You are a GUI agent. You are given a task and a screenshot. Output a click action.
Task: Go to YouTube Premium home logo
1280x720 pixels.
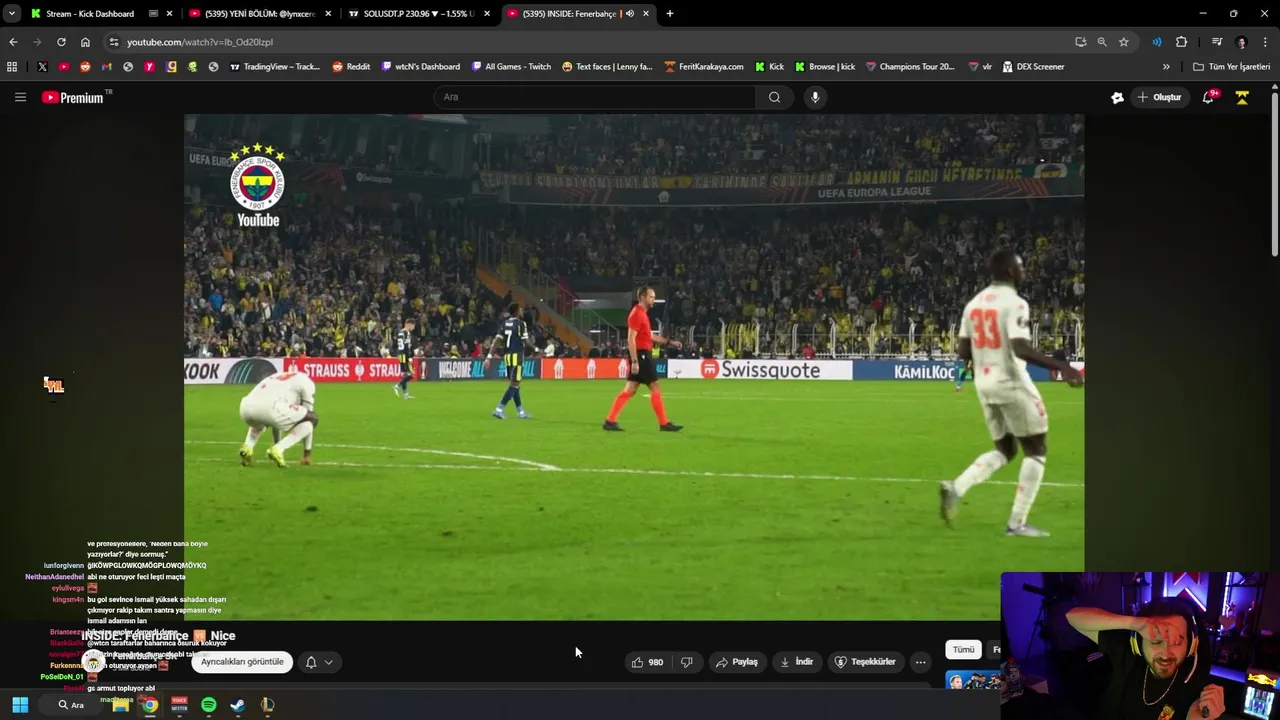[x=72, y=97]
